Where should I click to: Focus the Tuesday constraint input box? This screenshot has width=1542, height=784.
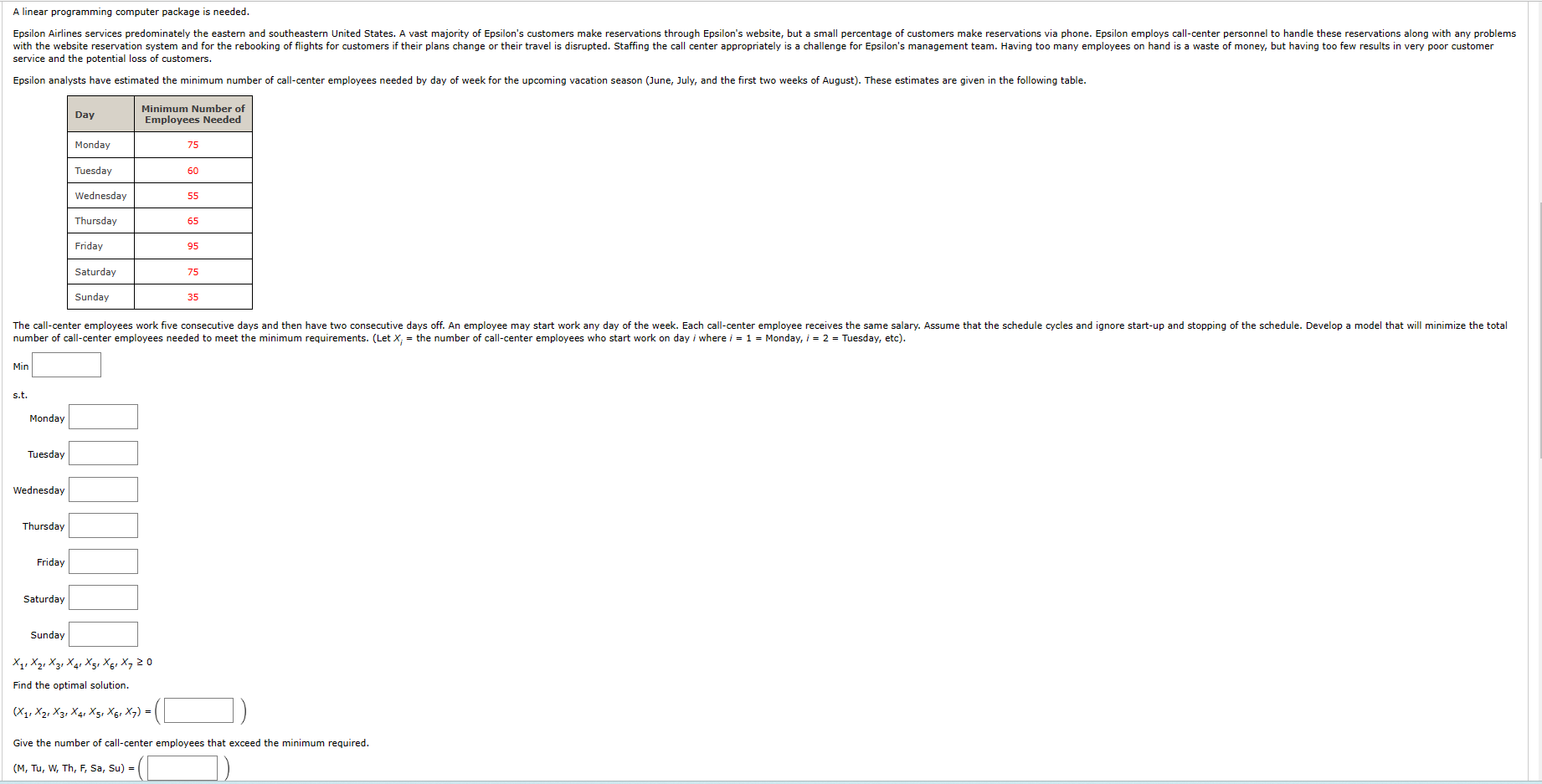point(103,453)
